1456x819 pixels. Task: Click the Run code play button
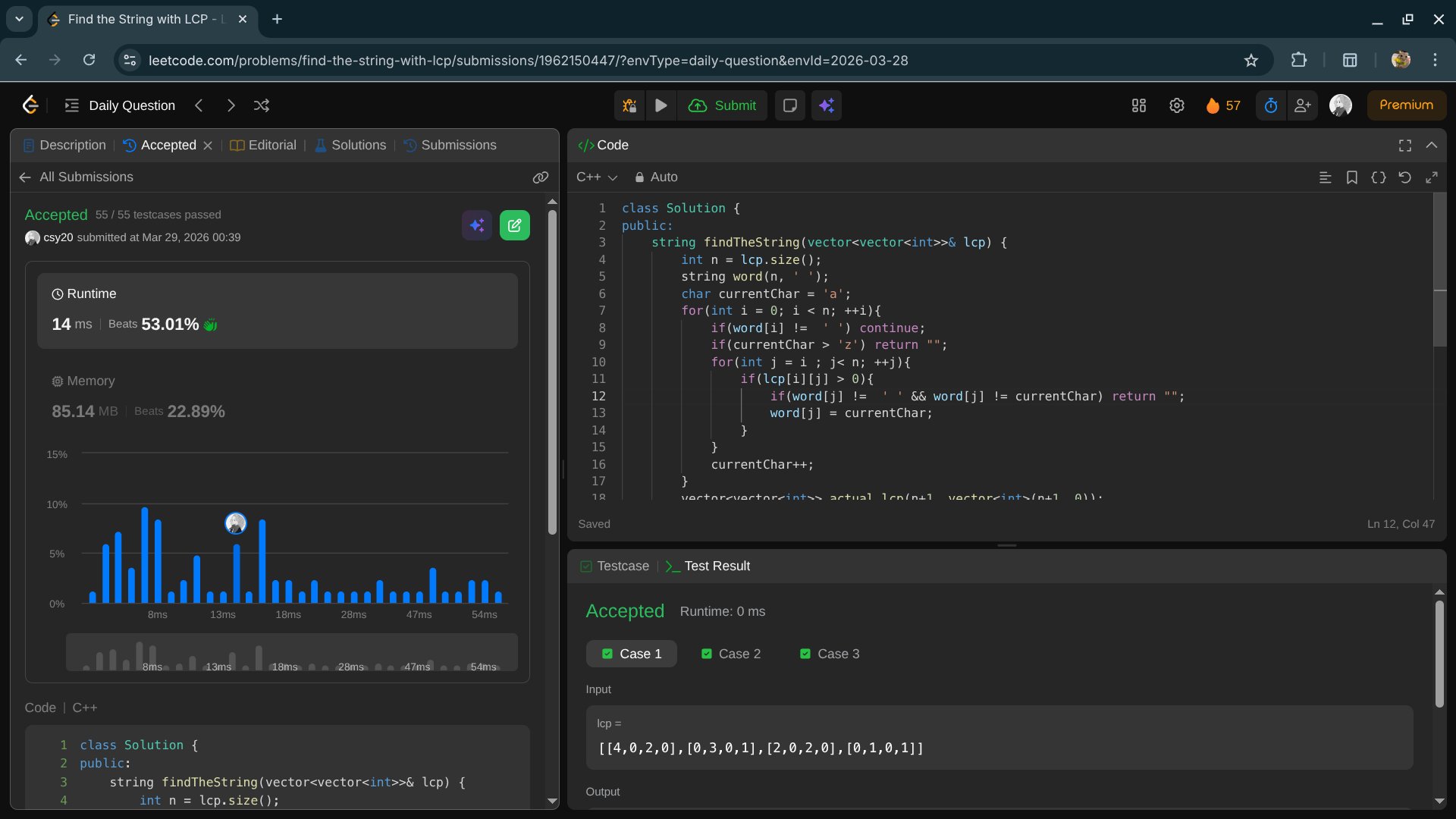[x=661, y=105]
